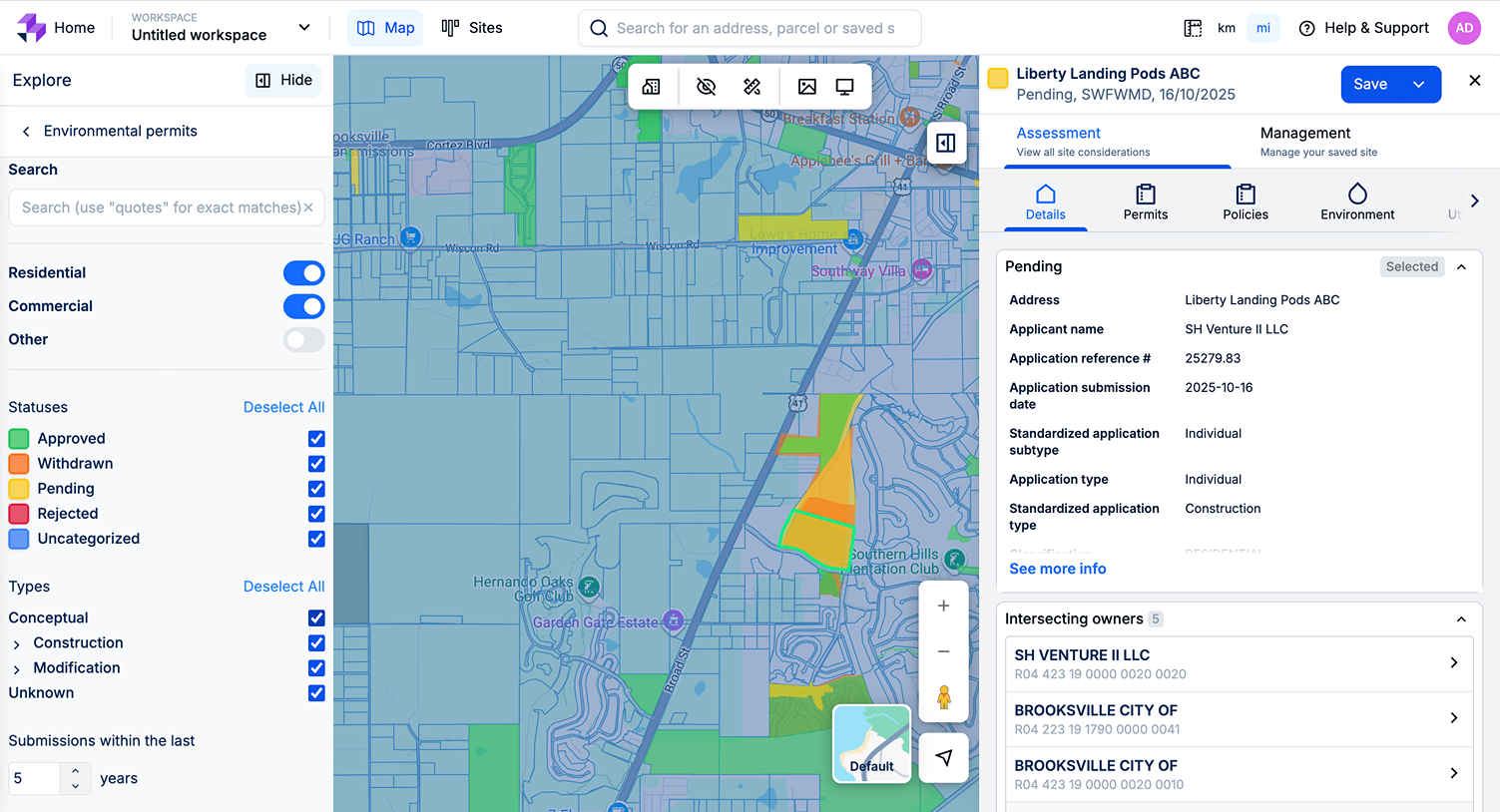This screenshot has height=812, width=1500.
Task: Open the Save button dropdown arrow
Action: point(1419,85)
